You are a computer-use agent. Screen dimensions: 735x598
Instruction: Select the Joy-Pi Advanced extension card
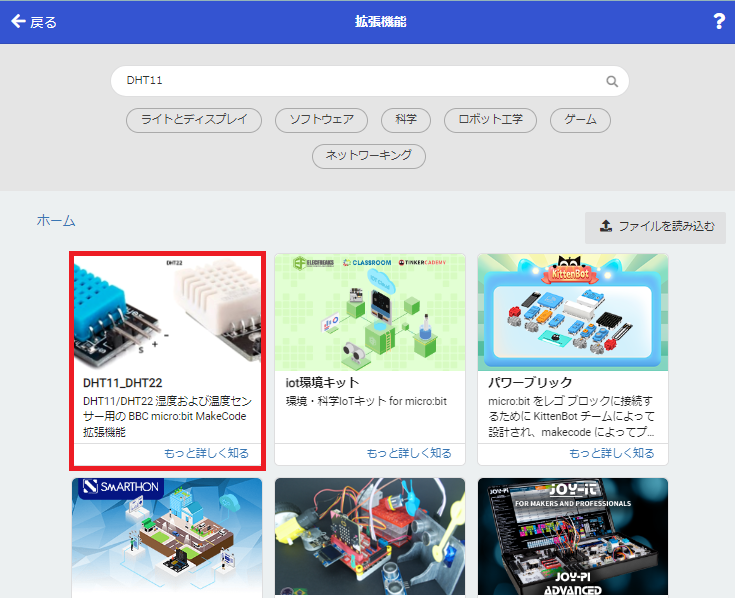point(573,538)
